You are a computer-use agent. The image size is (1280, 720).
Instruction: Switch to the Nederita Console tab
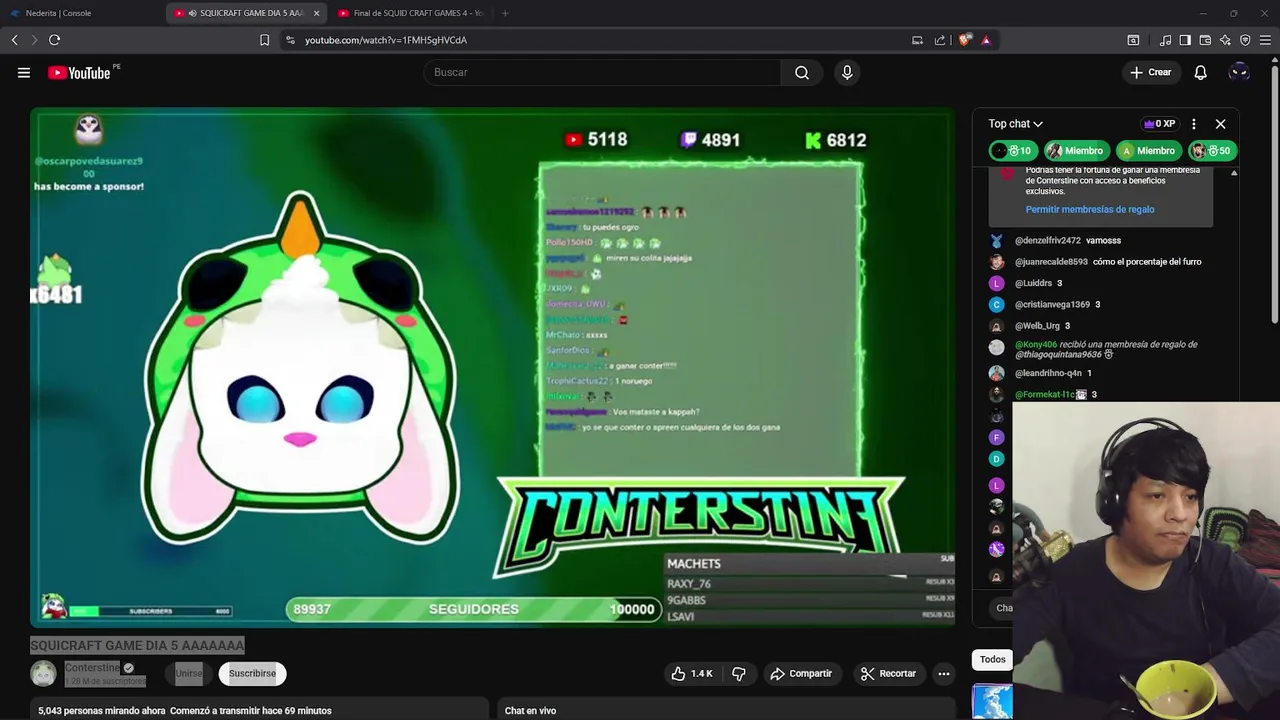tap(82, 13)
